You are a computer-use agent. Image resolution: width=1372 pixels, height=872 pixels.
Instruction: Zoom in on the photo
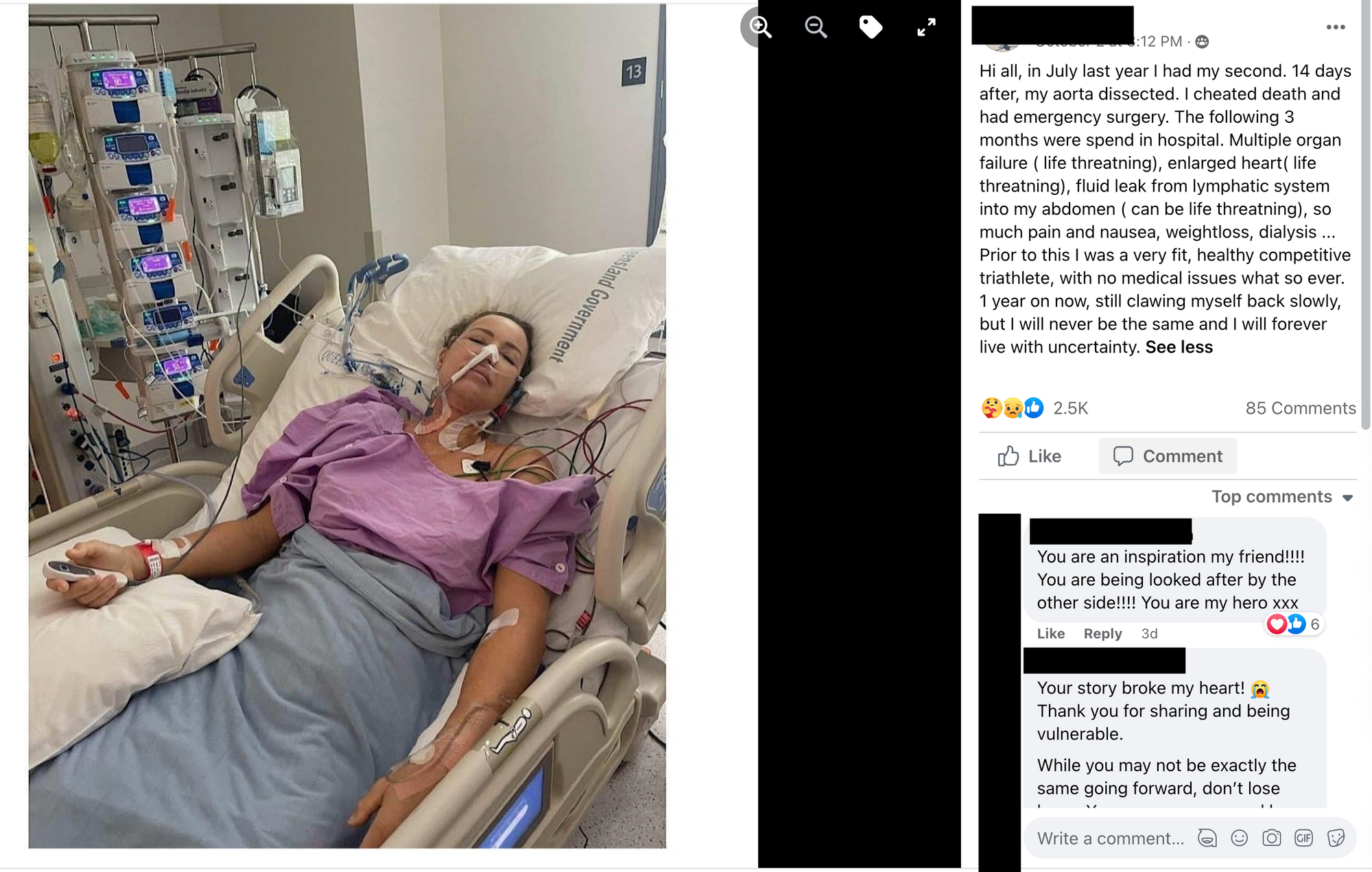760,27
